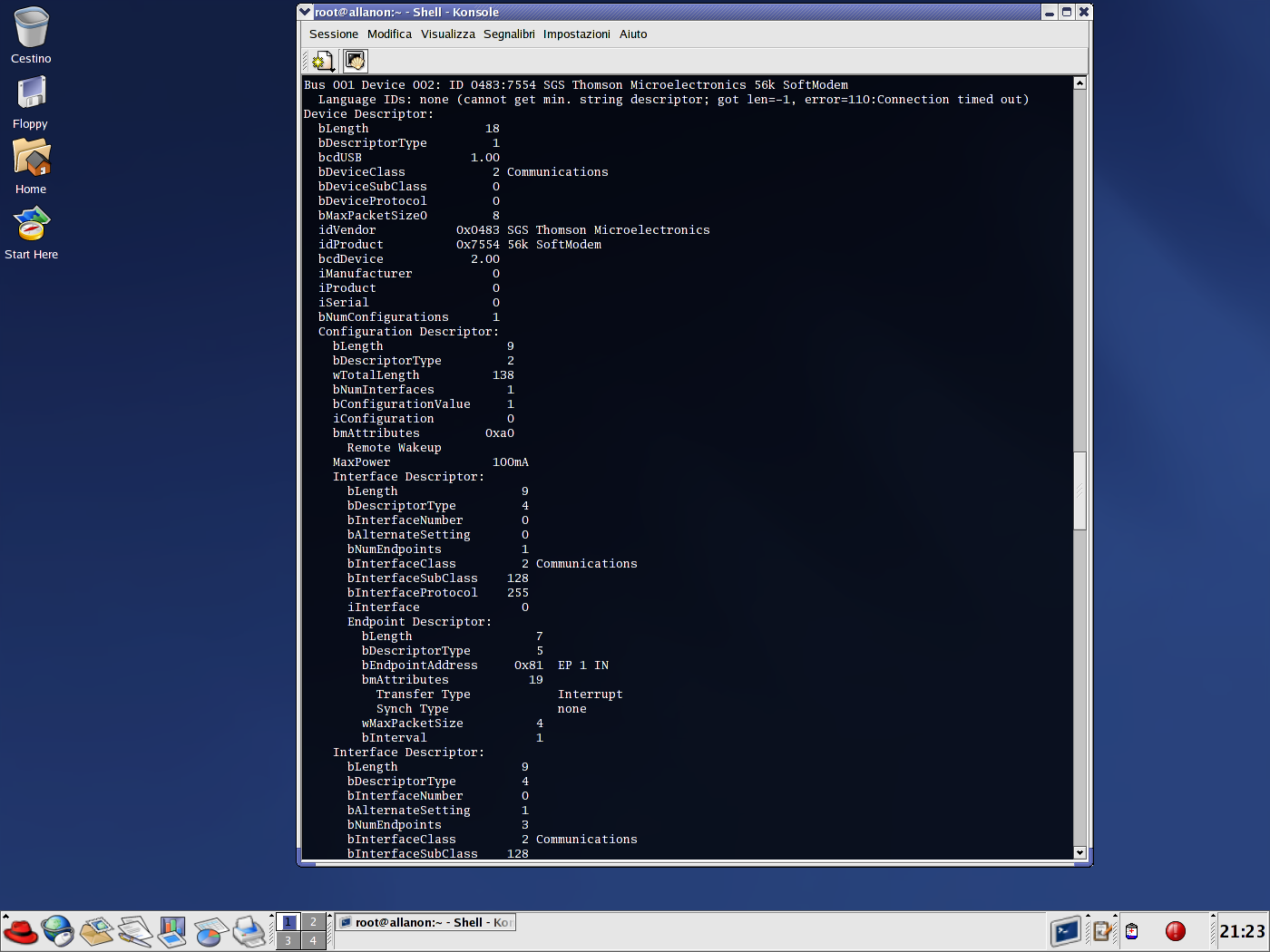Open the Start Here desktop icon
The height and width of the screenshot is (952, 1270).
click(31, 232)
